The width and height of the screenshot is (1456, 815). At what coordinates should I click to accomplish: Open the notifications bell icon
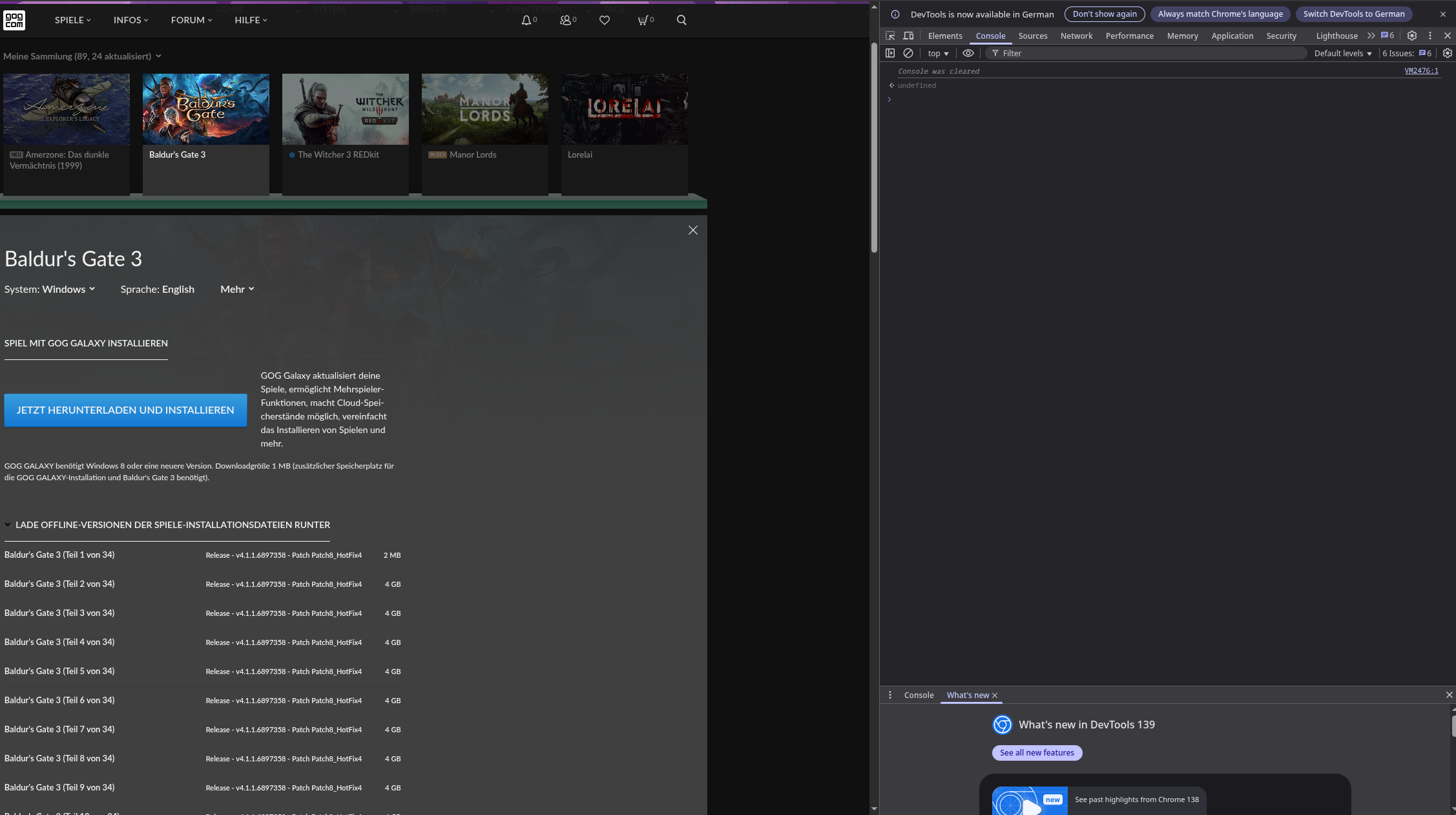[x=526, y=20]
